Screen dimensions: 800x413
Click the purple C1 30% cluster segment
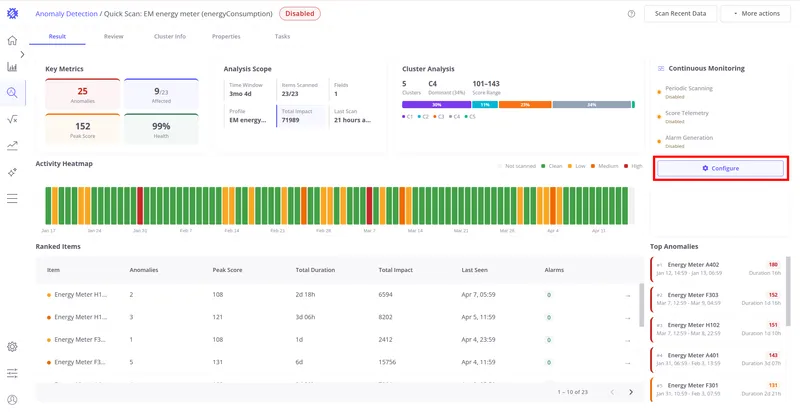point(436,105)
